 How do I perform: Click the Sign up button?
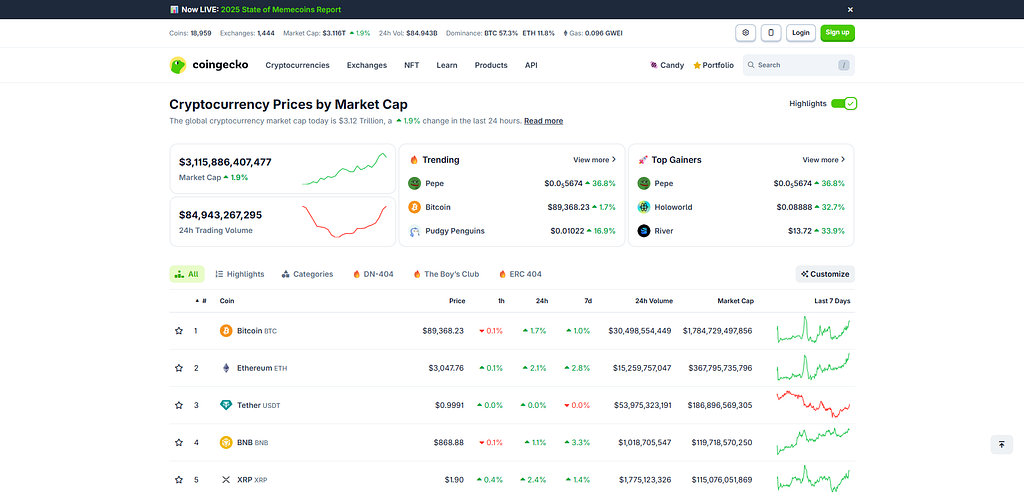pyautogui.click(x=837, y=33)
